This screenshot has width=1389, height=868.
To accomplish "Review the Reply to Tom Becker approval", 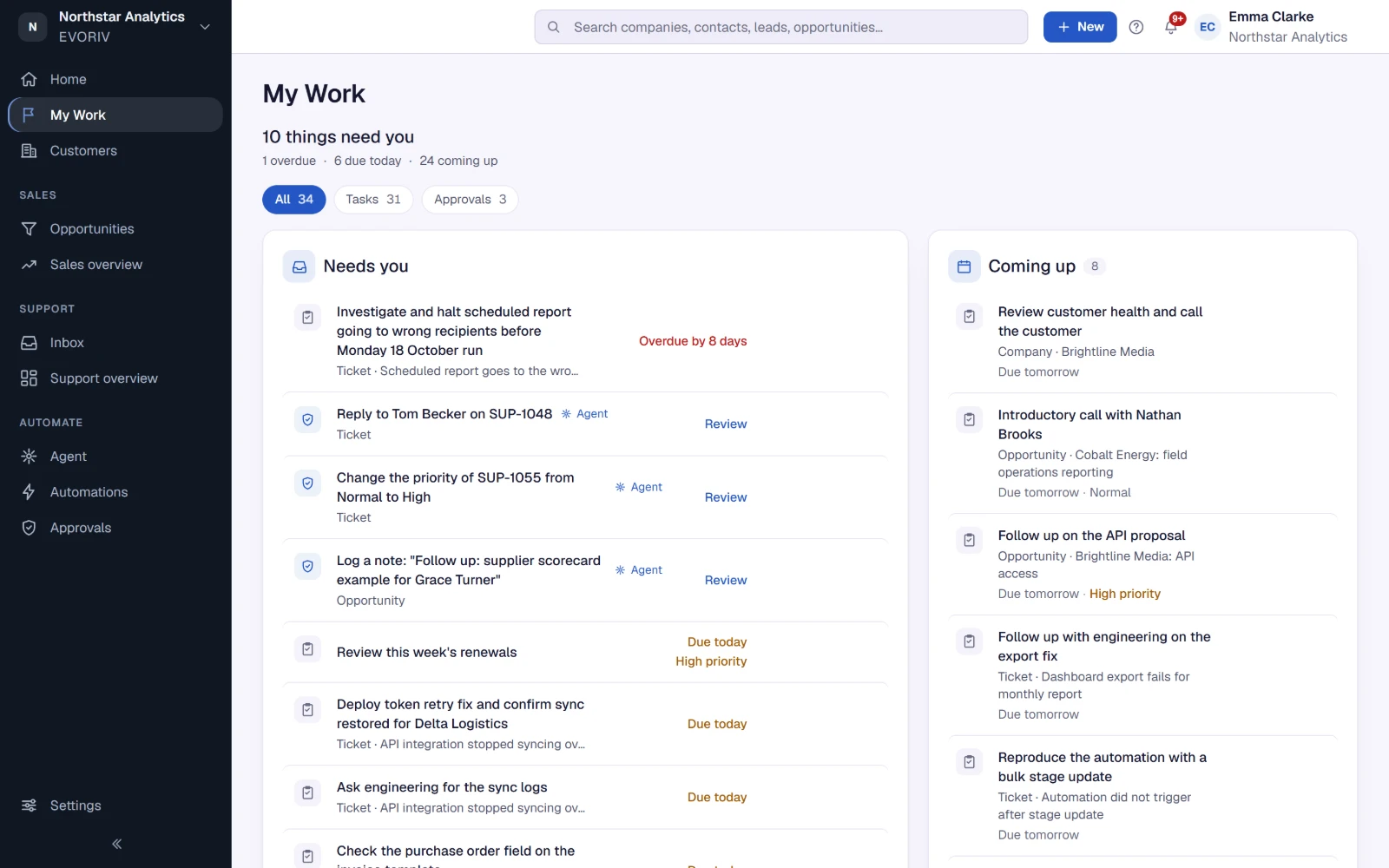I will click(726, 424).
